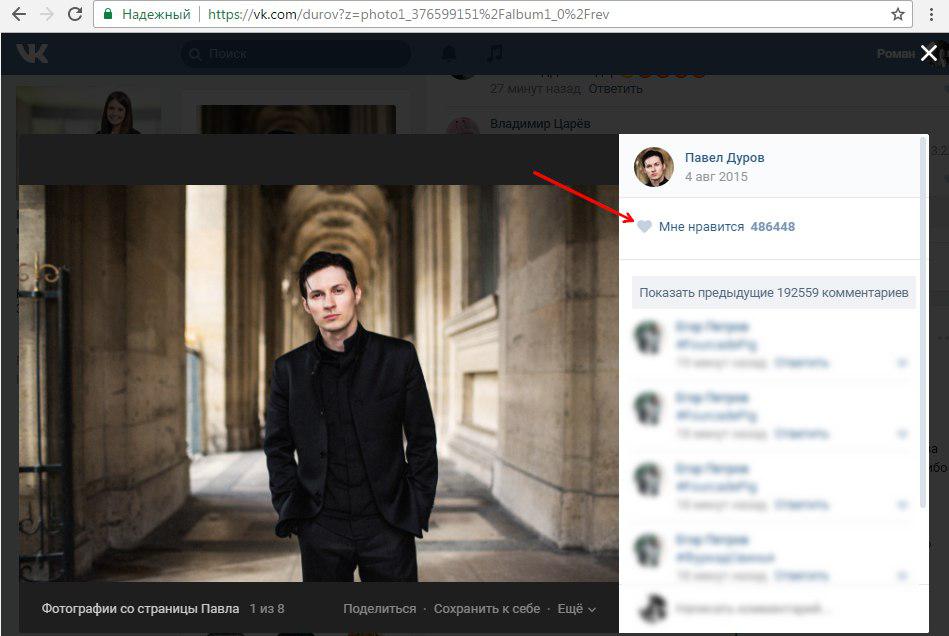This screenshot has width=949, height=636.
Task: Open the music player note icon
Action: point(494,54)
